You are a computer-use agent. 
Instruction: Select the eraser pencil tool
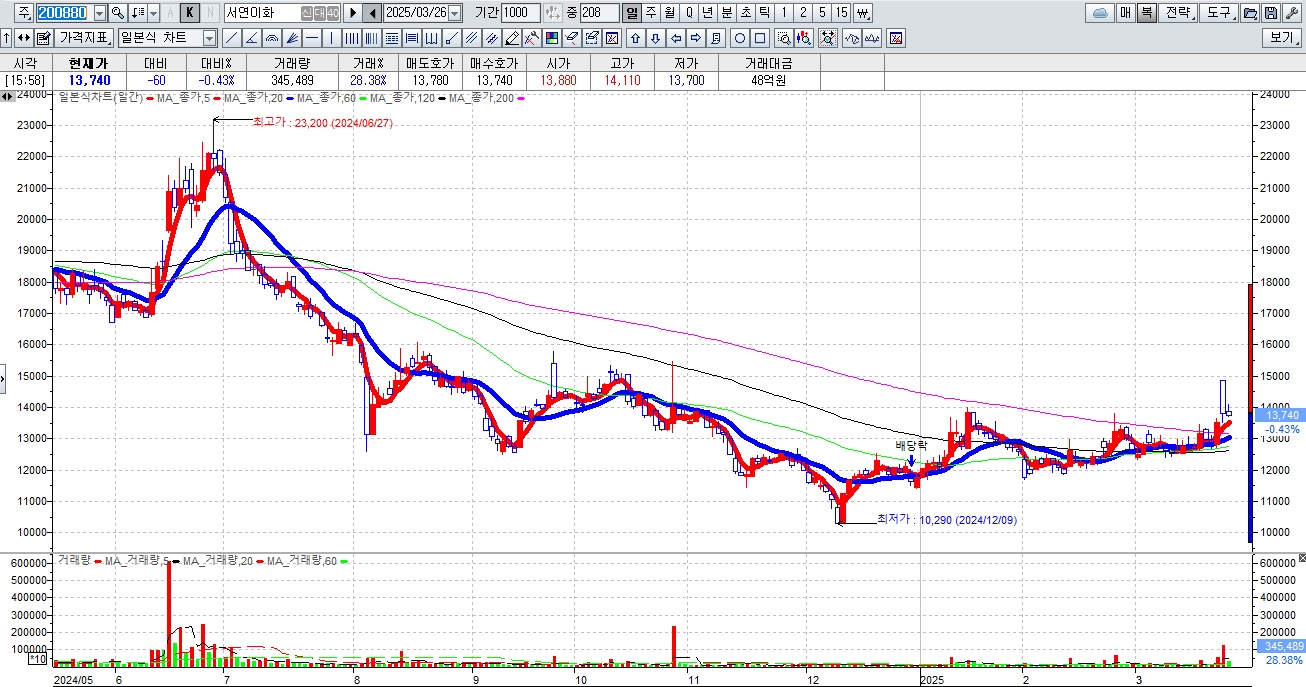(512, 38)
